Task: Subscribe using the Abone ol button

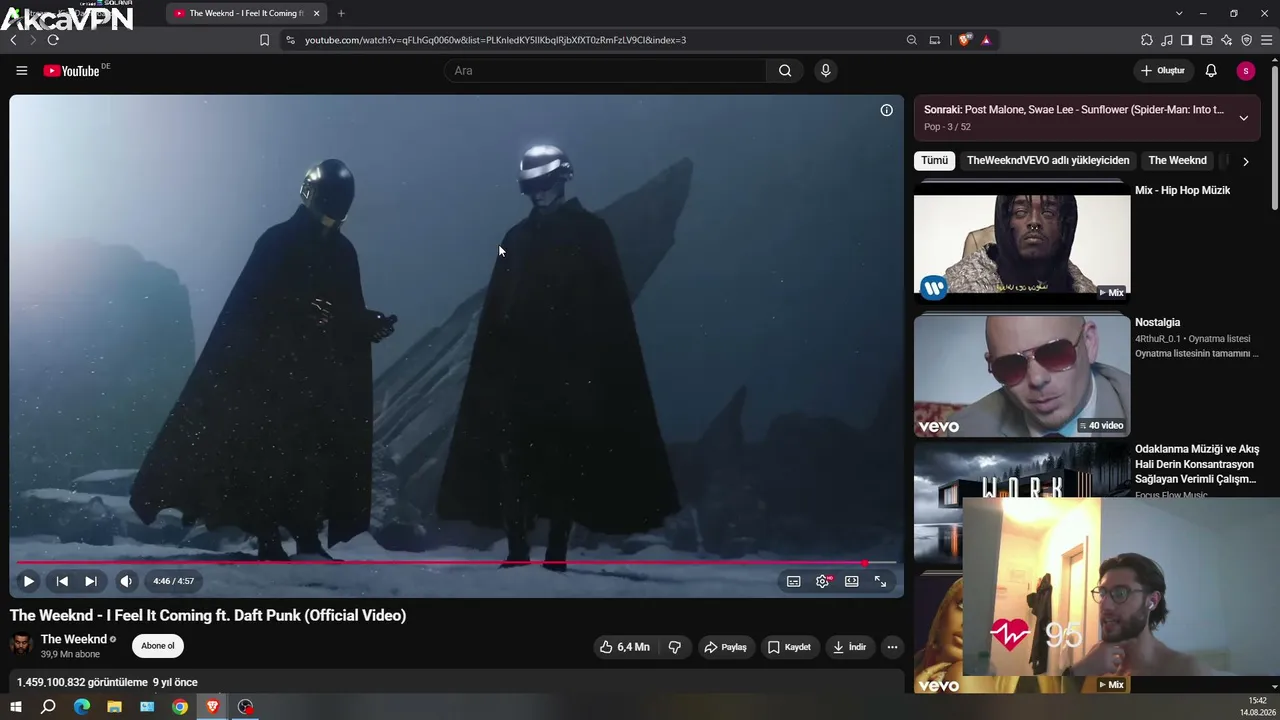Action: [158, 646]
